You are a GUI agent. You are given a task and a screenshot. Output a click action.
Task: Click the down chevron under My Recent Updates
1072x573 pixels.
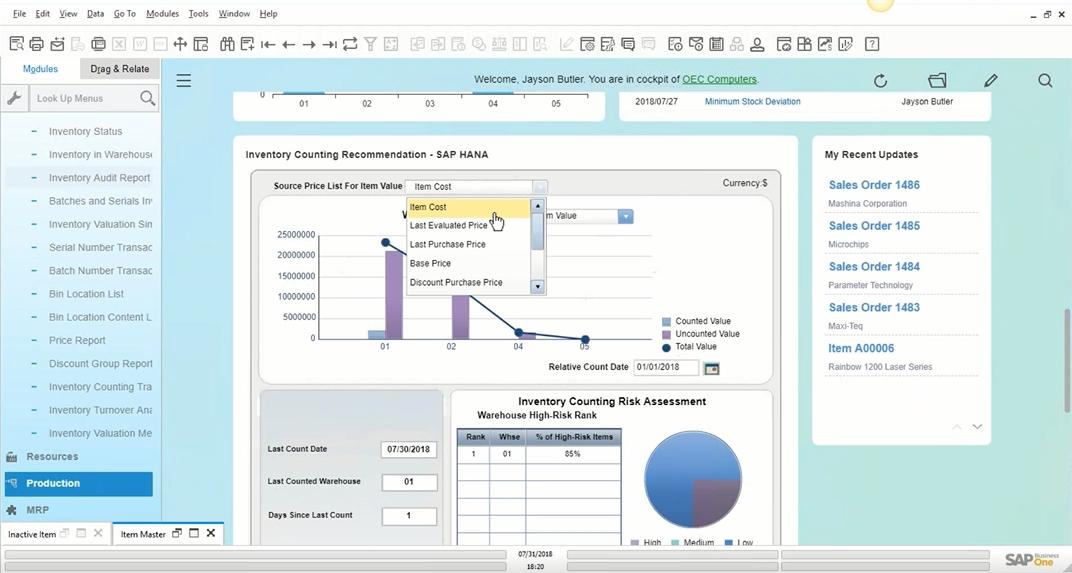[978, 427]
